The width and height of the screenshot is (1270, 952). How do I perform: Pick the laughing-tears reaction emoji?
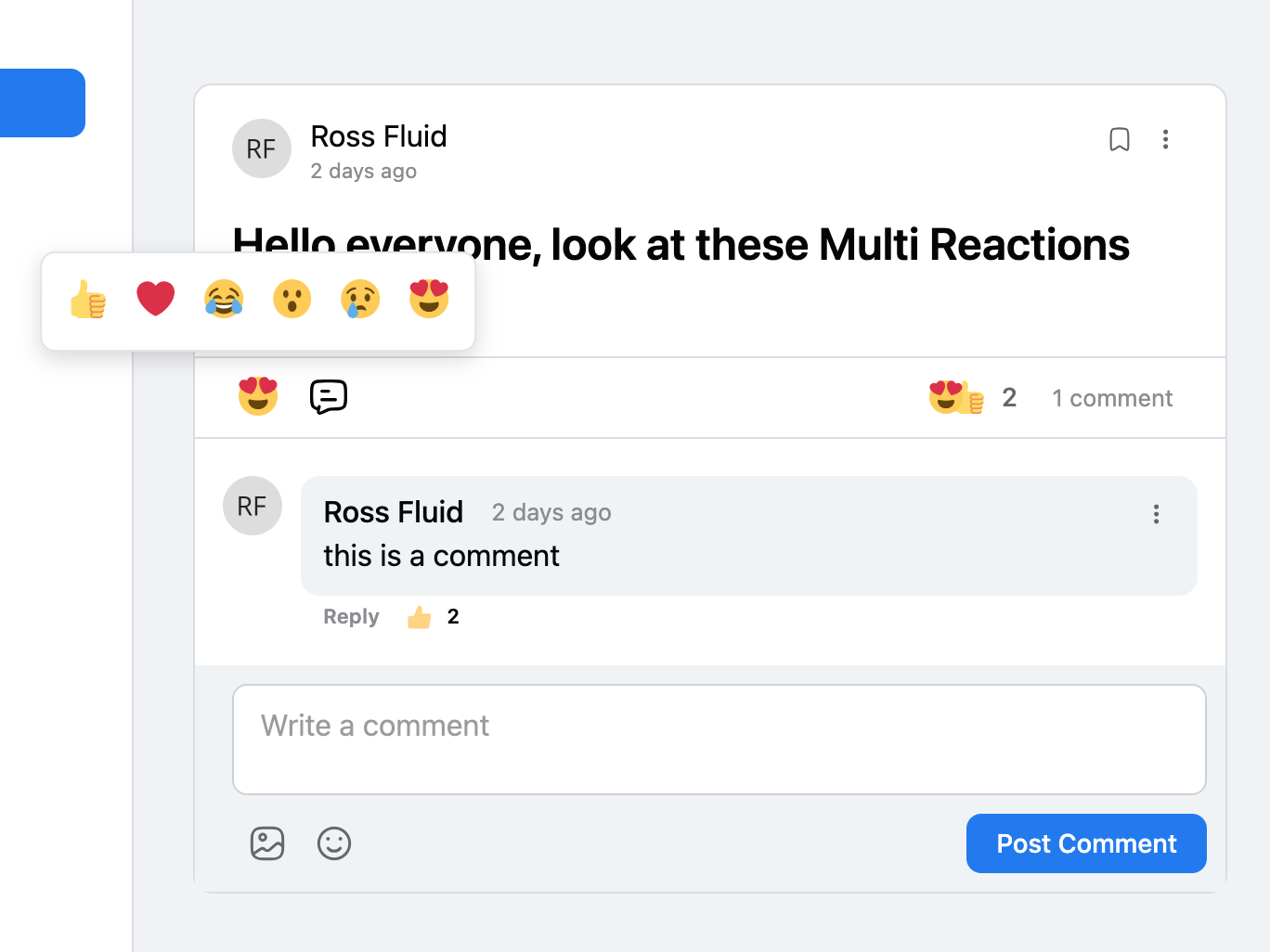(x=224, y=299)
